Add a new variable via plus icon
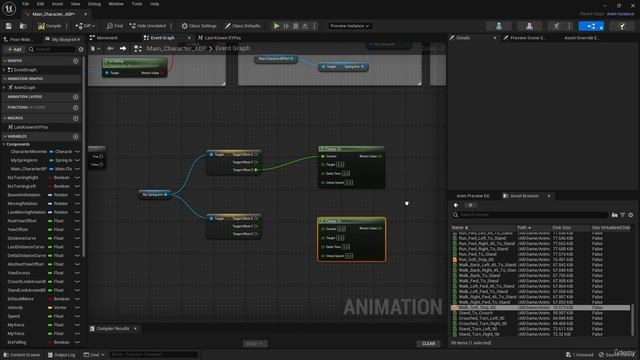The image size is (640, 360). tap(76, 137)
